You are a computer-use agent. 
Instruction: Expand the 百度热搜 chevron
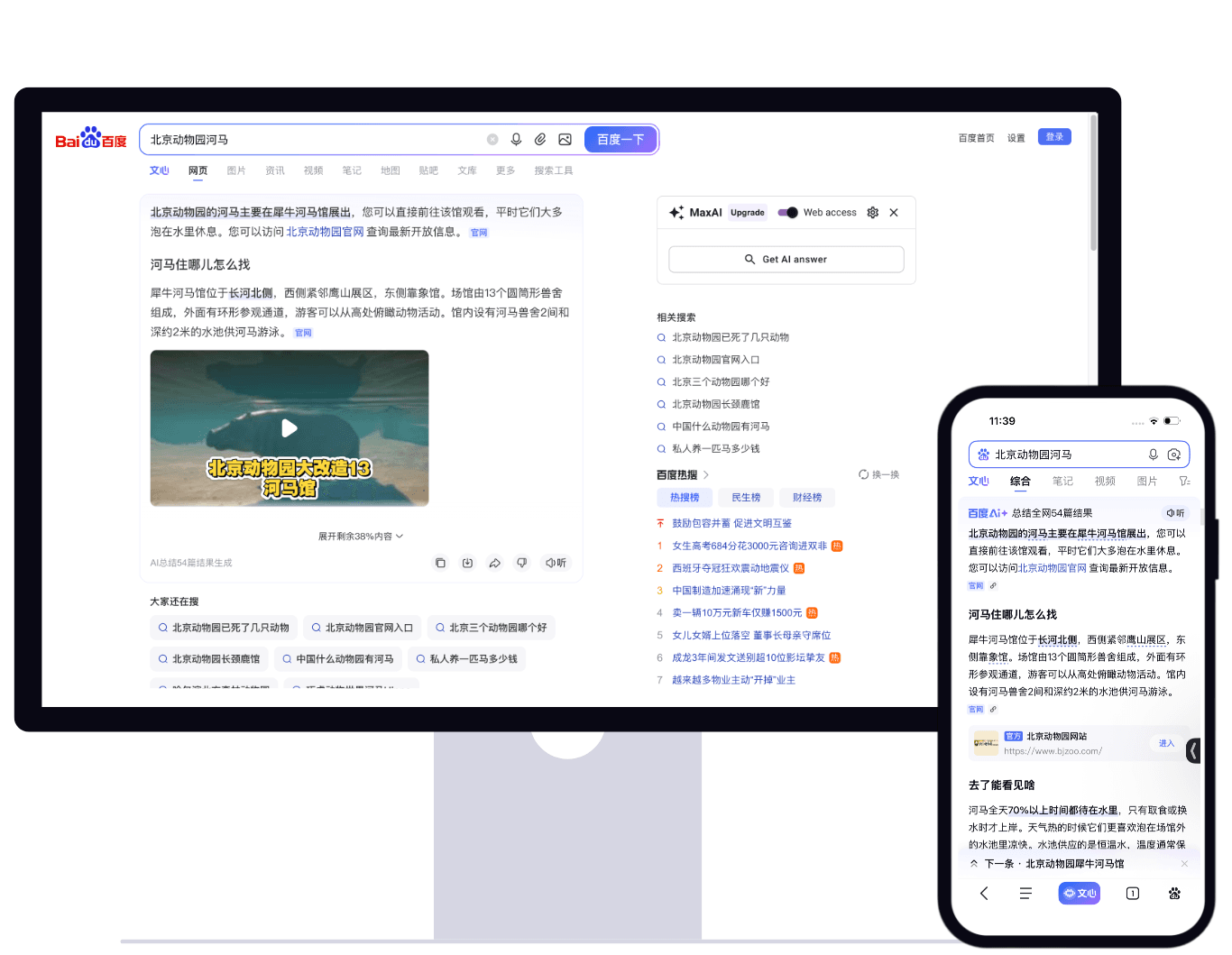pos(706,475)
